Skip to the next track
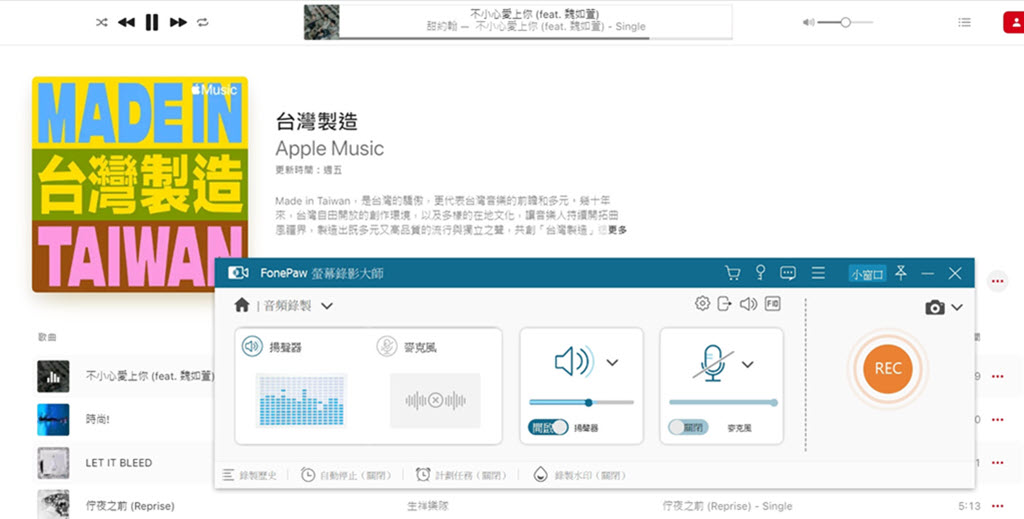This screenshot has width=1024, height=519. click(178, 22)
